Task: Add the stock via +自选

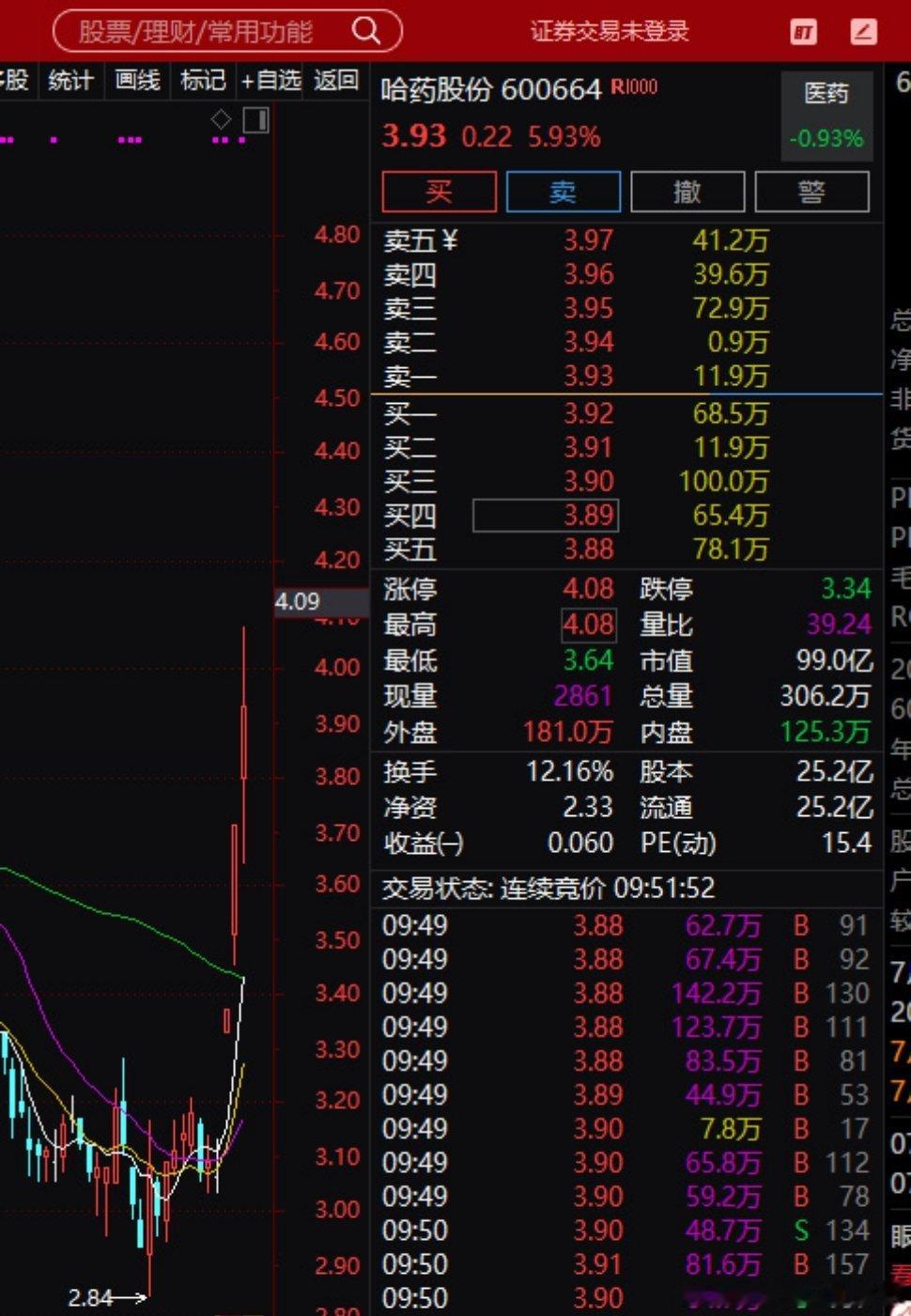Action: click(x=270, y=81)
